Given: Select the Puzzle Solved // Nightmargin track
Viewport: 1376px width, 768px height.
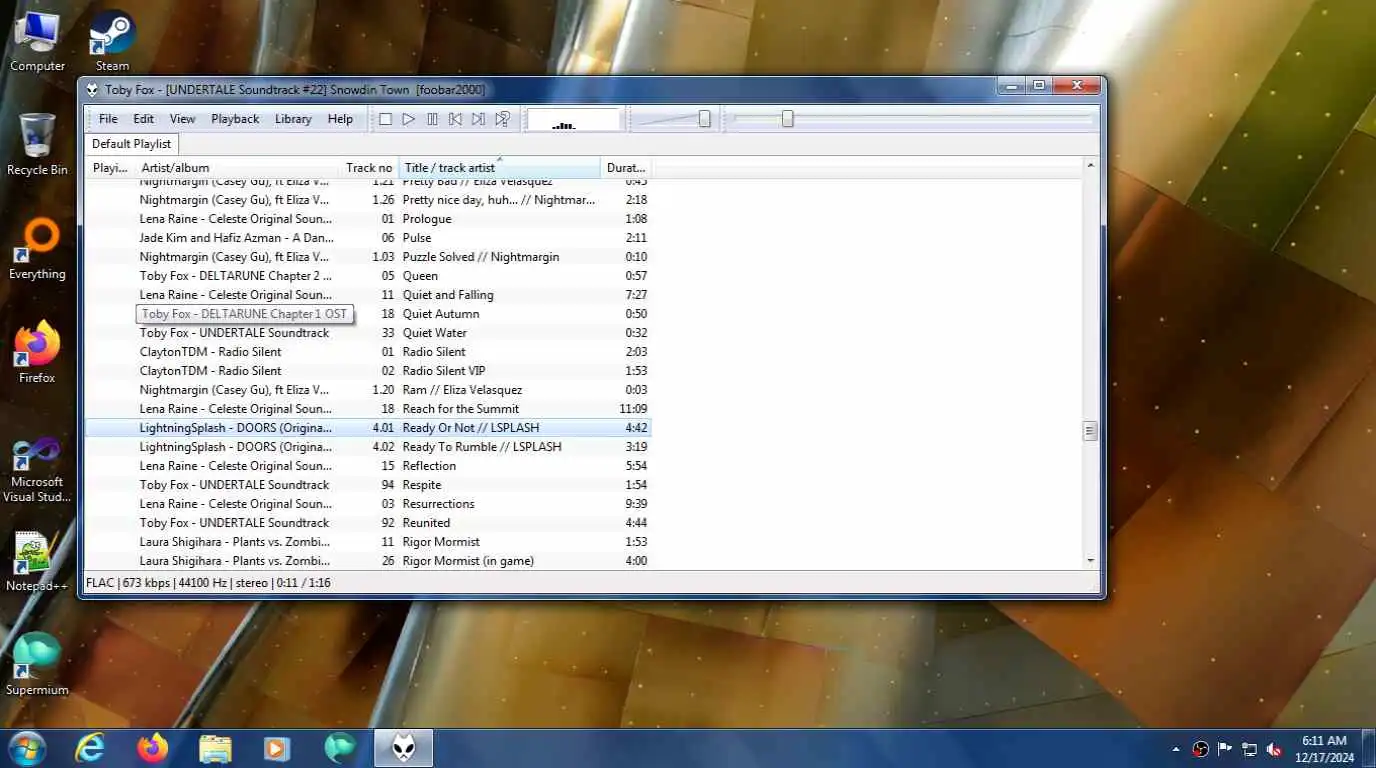Looking at the screenshot, I should [368, 257].
